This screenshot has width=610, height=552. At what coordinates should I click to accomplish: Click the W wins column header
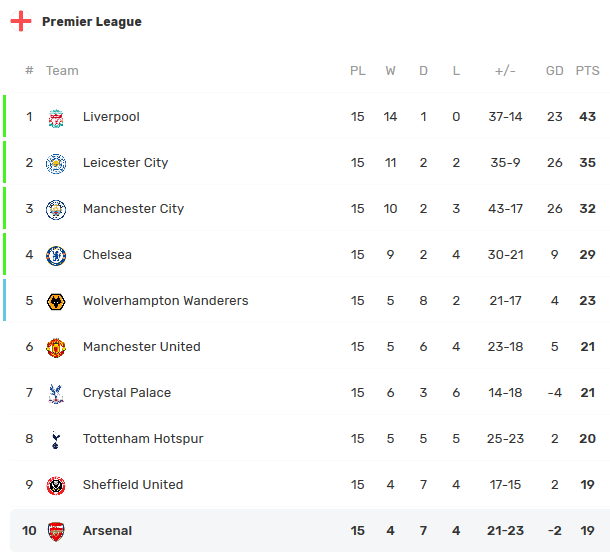tap(390, 71)
